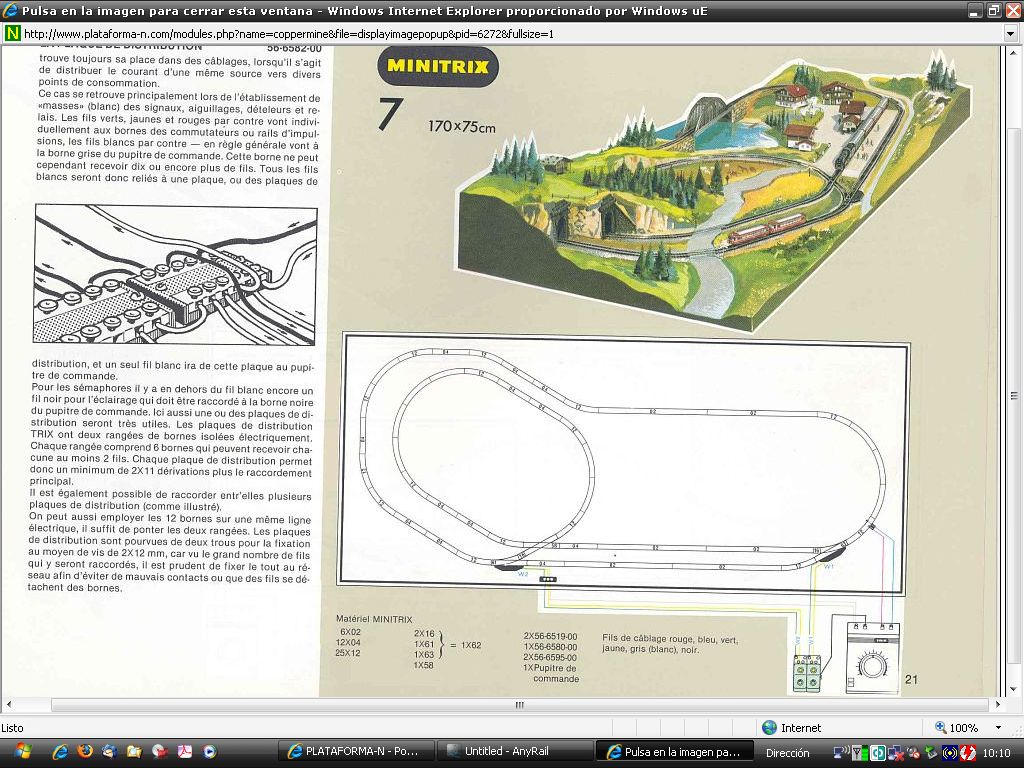Click the horizontal scrollbar thumb
This screenshot has height=768, width=1024.
tap(519, 705)
